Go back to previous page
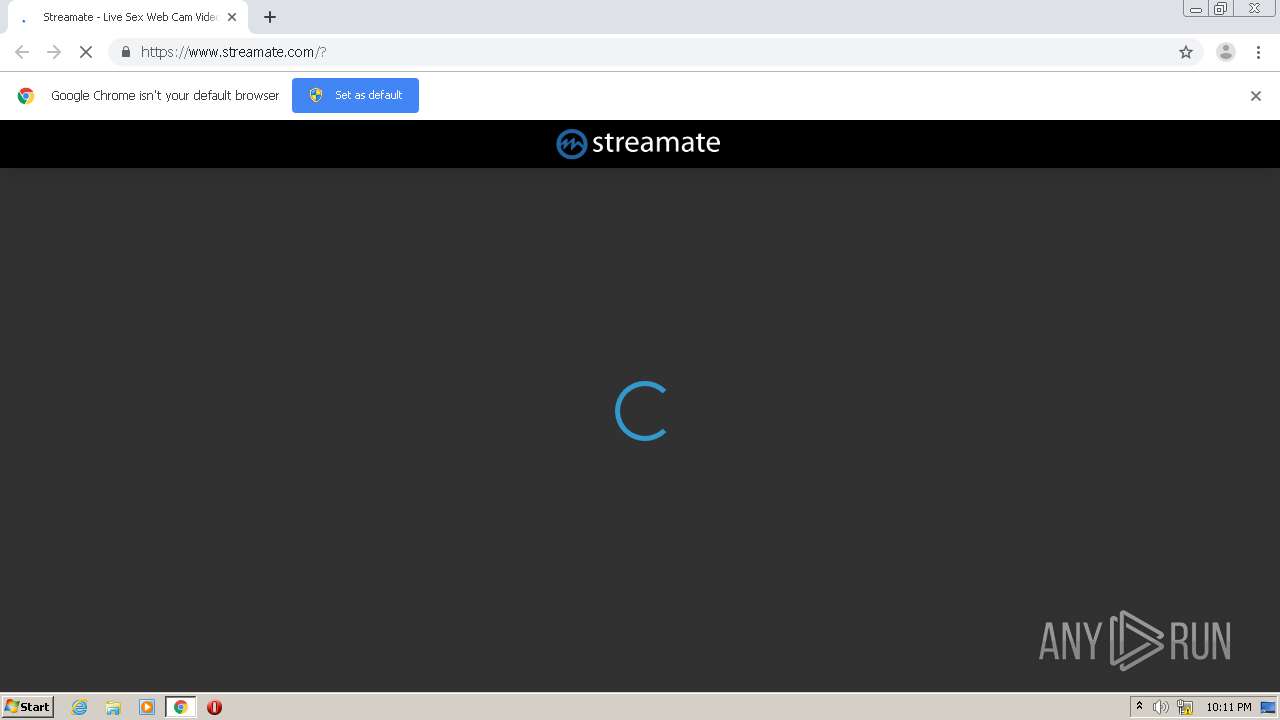 pos(22,52)
